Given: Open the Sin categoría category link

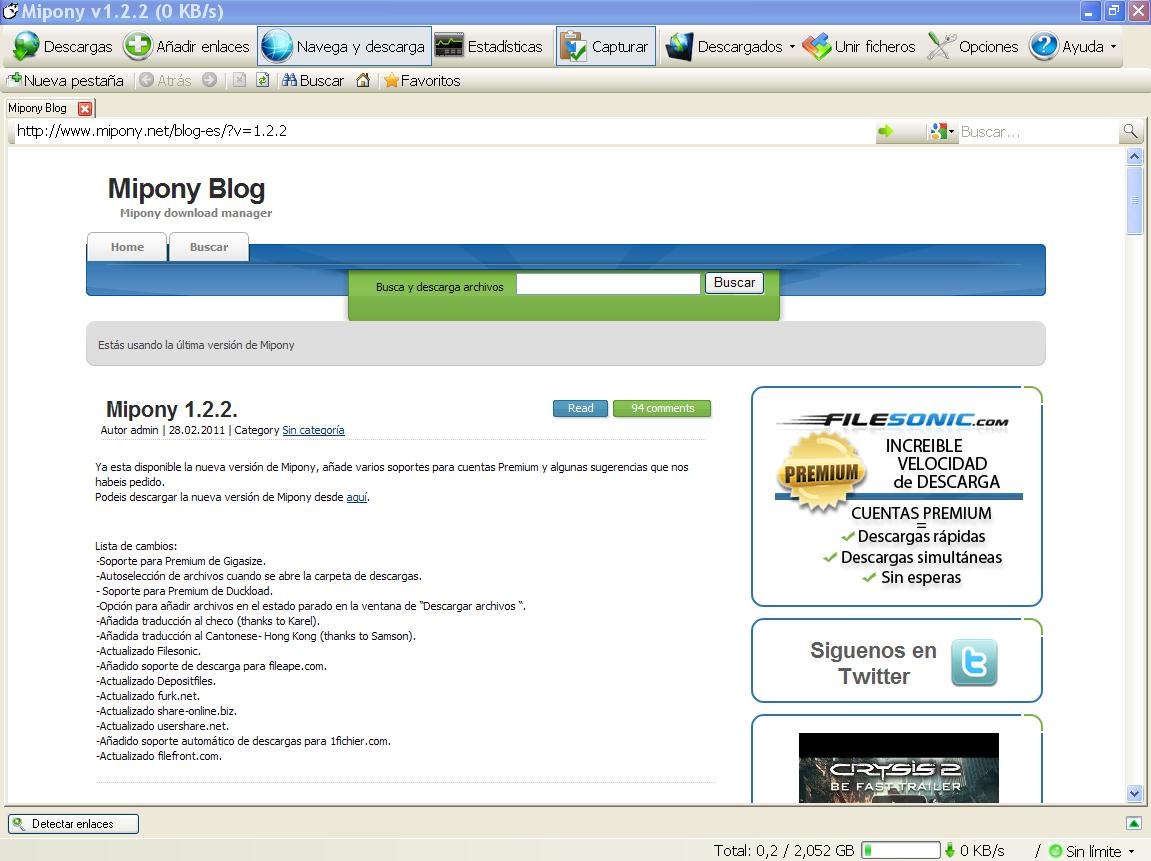Looking at the screenshot, I should coord(313,430).
